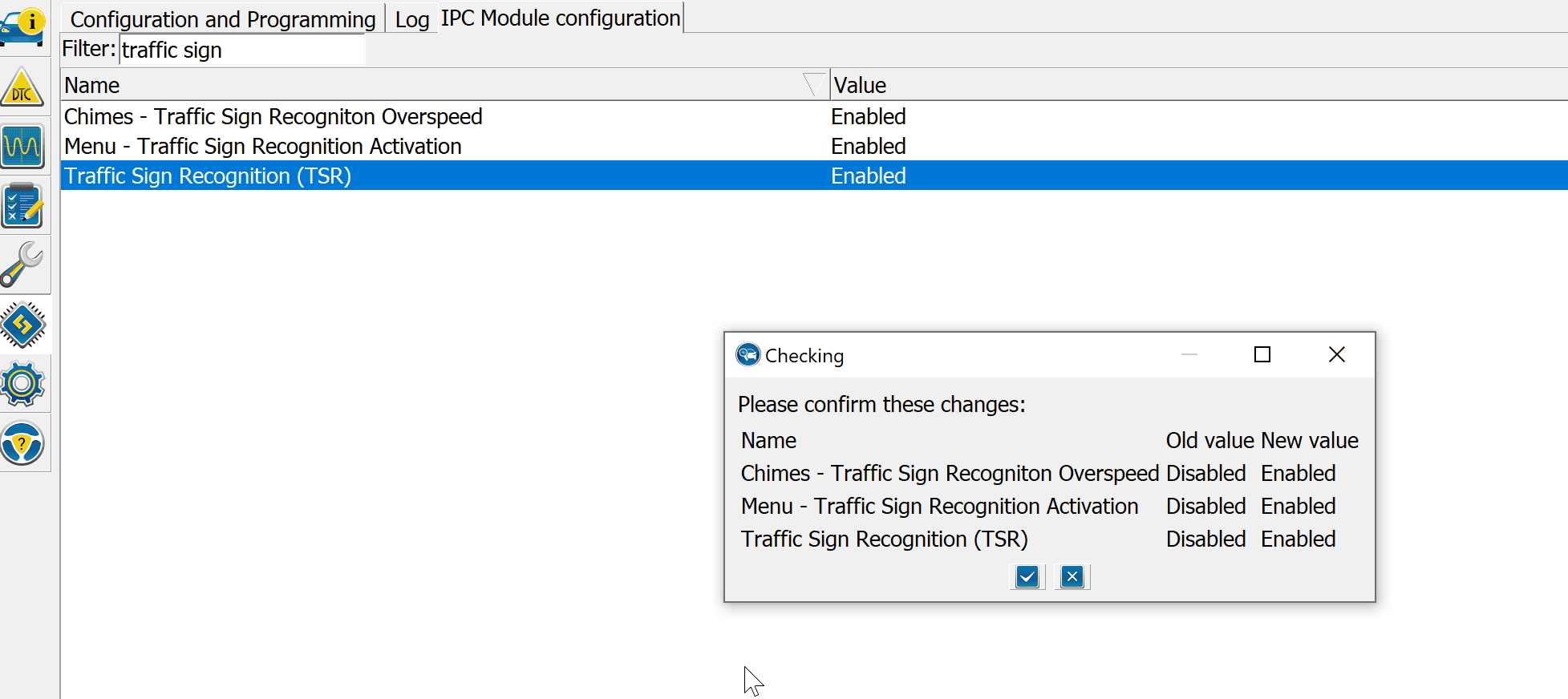Click Enabled value of highlighted TSR row
Screen dimensions: 1568x699
click(869, 176)
